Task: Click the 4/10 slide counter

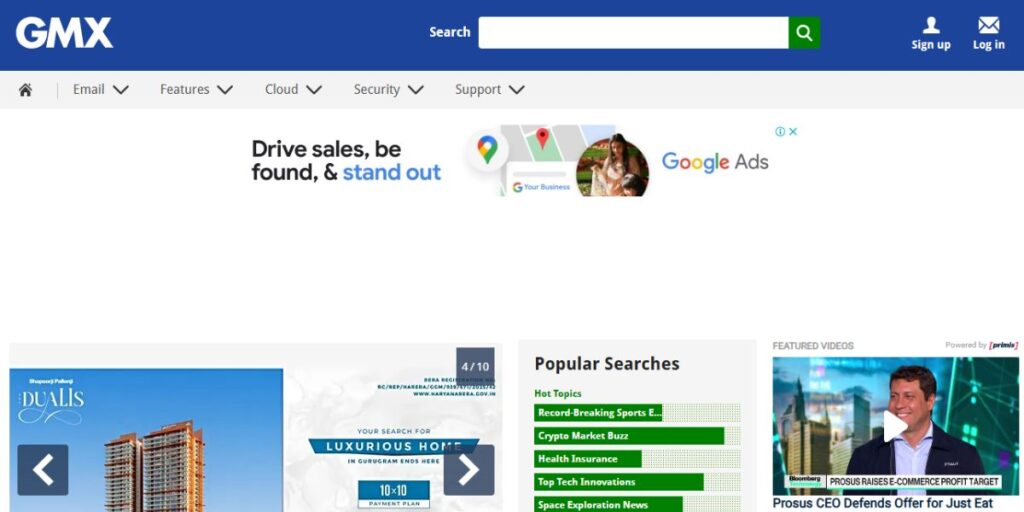Action: (475, 366)
